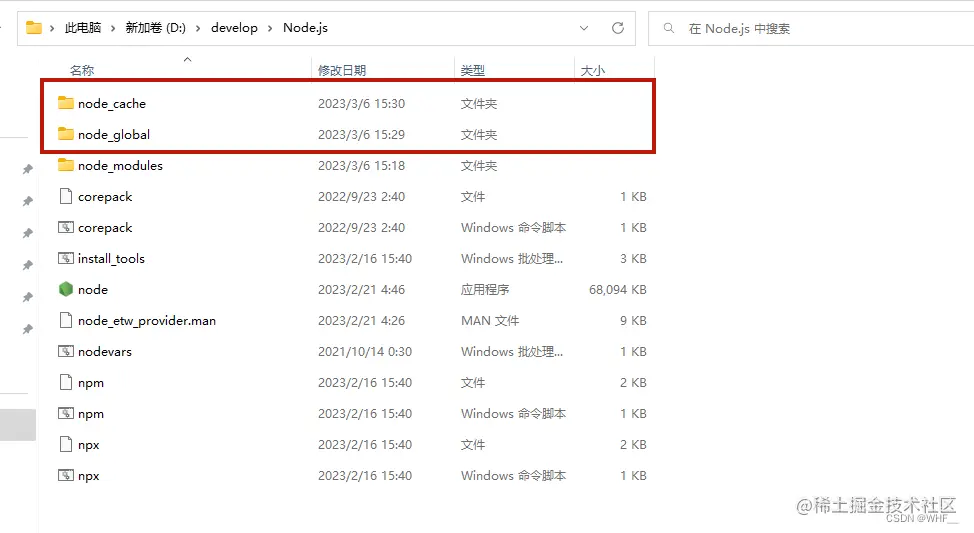Expand the chevron after 此电脑
974x533 pixels.
point(113,28)
